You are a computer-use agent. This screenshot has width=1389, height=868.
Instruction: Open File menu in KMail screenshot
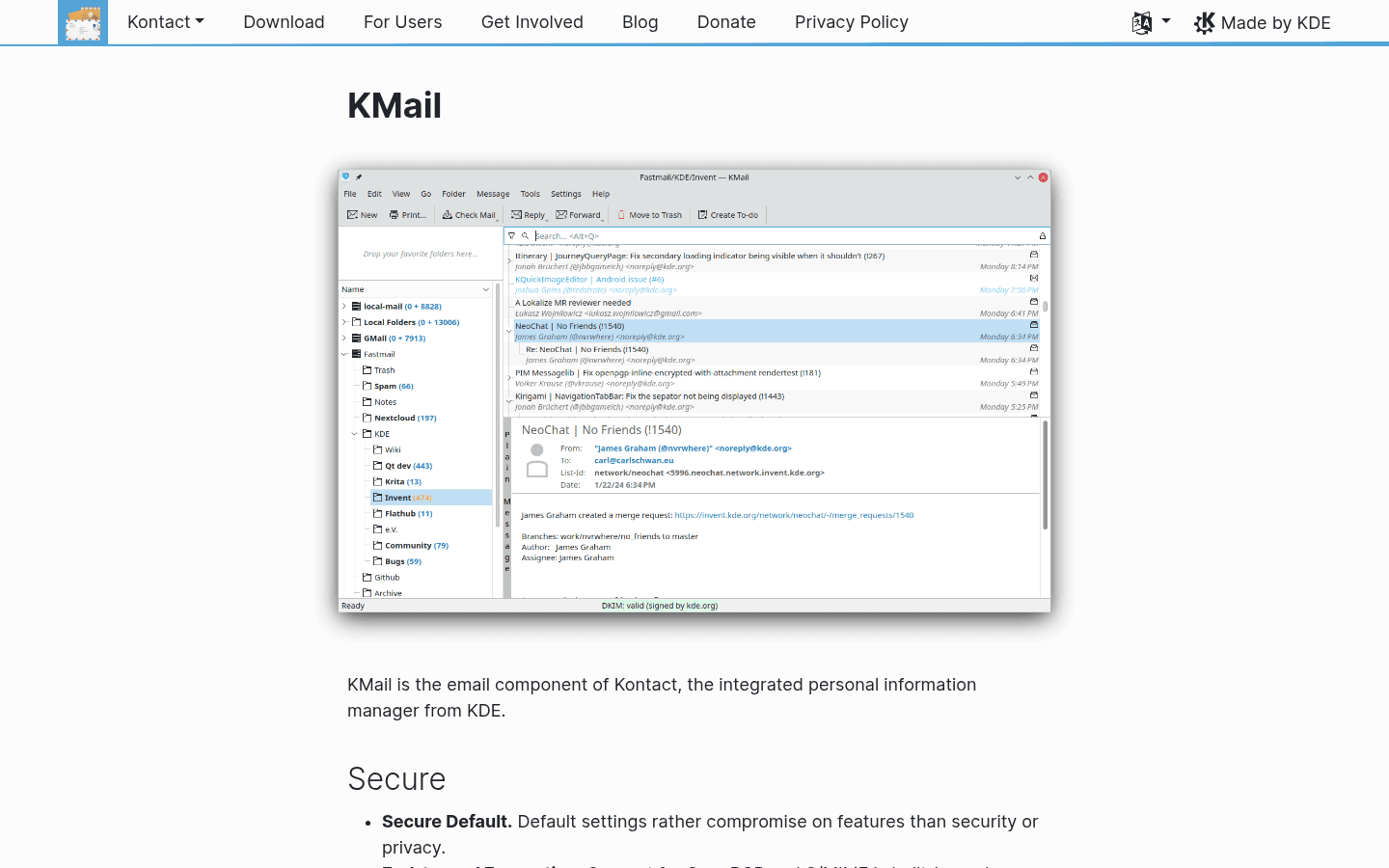click(350, 194)
